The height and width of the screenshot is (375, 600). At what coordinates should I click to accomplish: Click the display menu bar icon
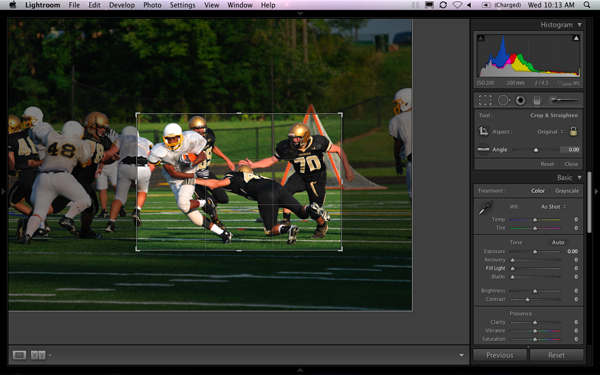pos(429,5)
